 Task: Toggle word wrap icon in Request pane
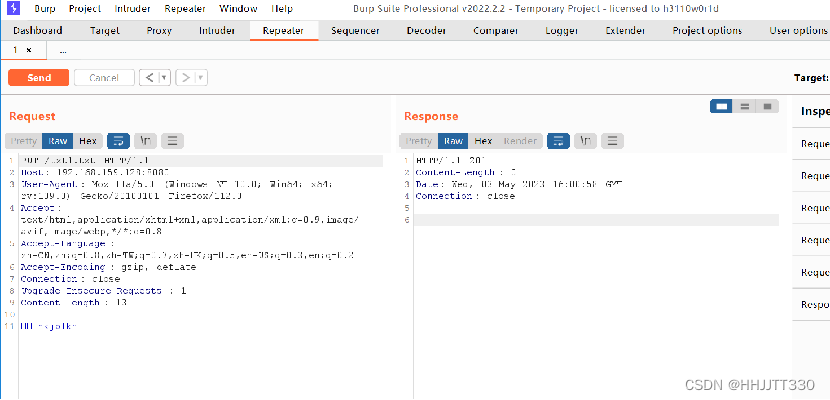point(119,141)
